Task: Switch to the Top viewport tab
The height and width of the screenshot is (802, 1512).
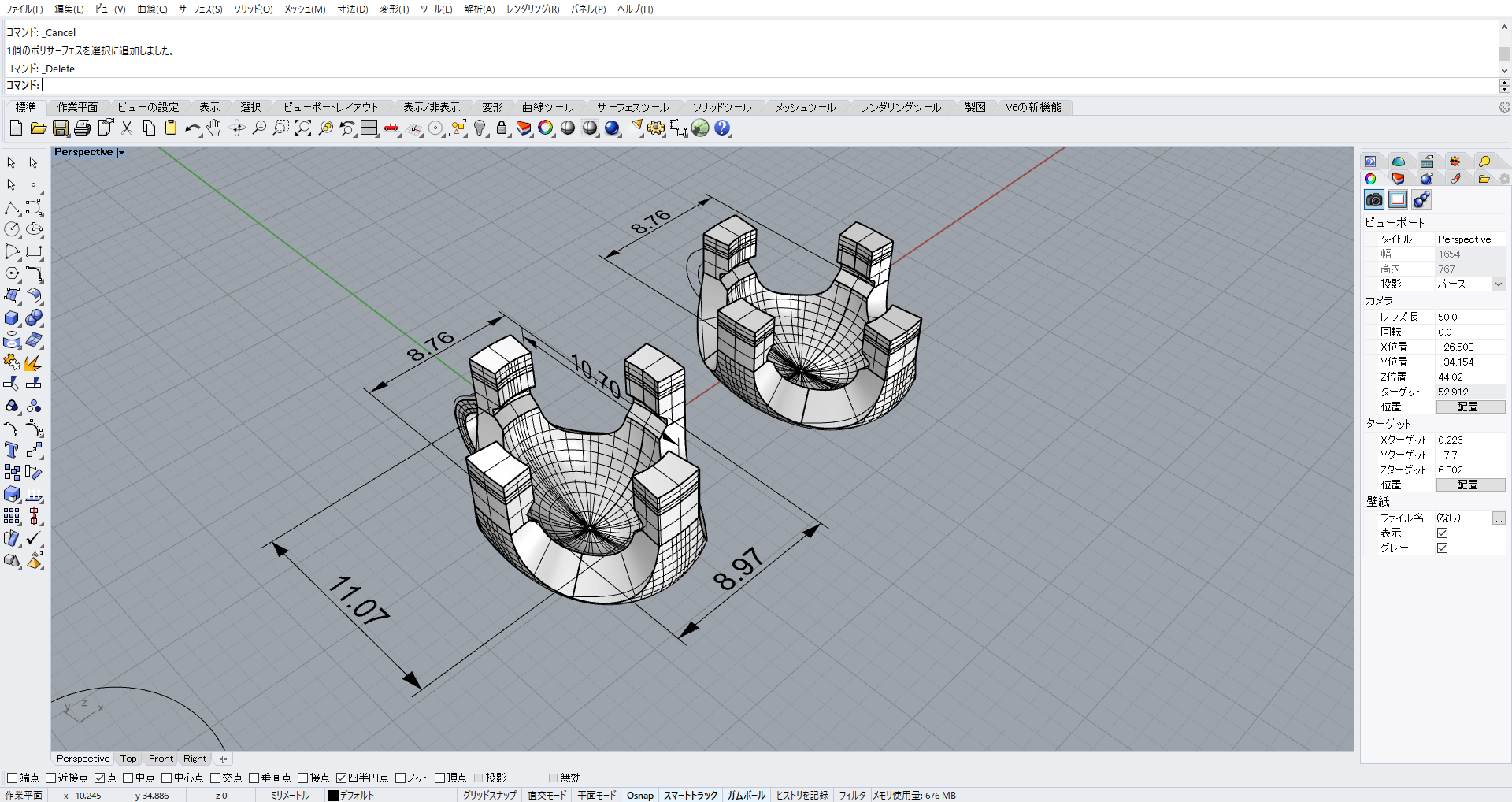Action: tap(128, 759)
